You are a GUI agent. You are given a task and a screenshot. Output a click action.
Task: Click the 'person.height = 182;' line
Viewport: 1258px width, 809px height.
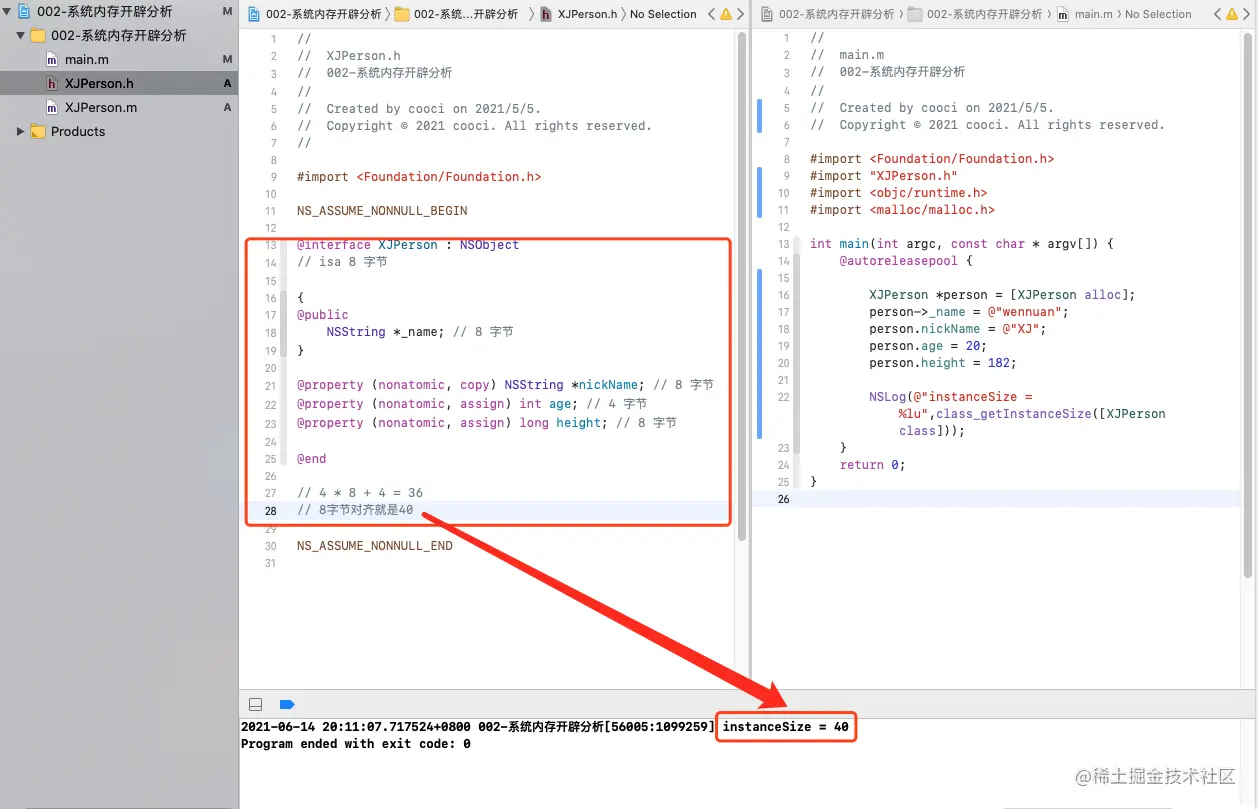(943, 363)
